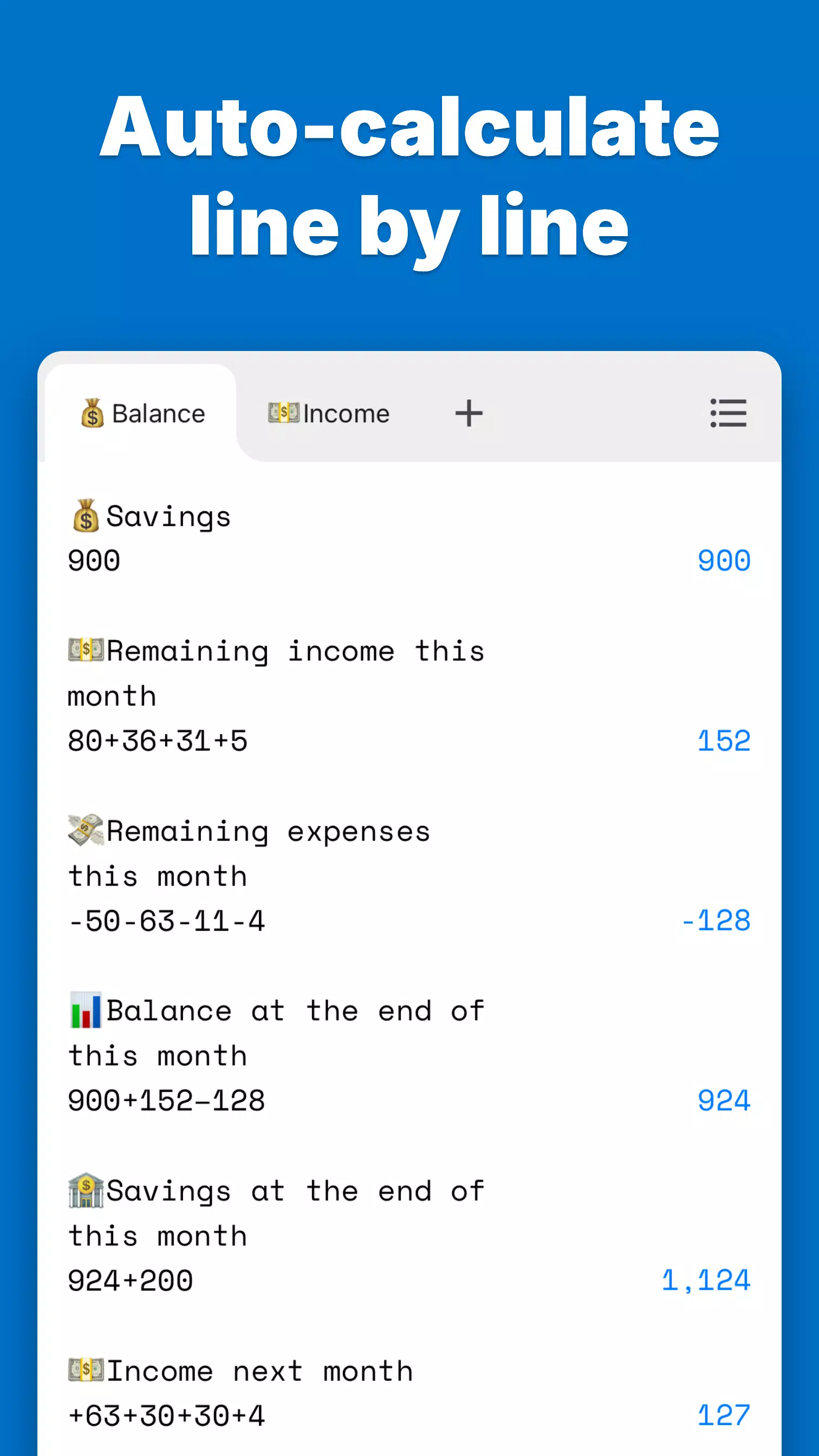Click the bank building icon before Savings at end
Image resolution: width=819 pixels, height=1456 pixels.
coord(86,1190)
